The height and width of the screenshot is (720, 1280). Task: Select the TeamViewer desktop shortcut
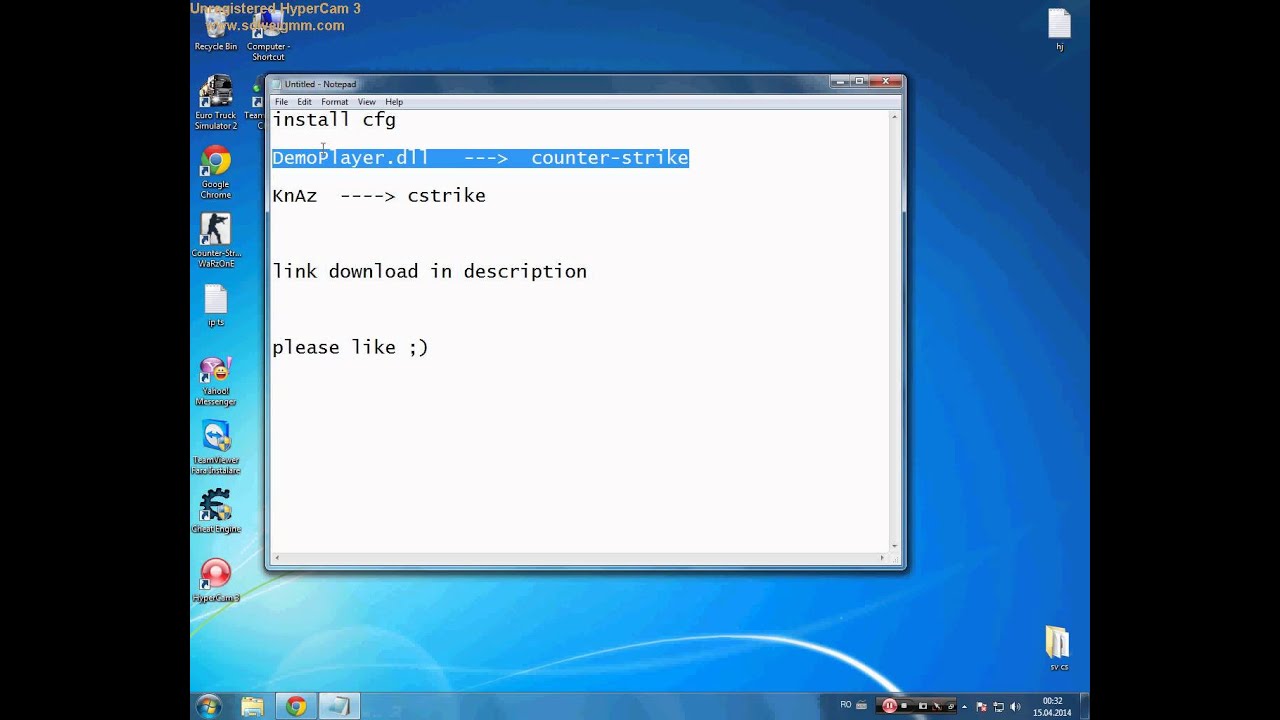coord(216,447)
